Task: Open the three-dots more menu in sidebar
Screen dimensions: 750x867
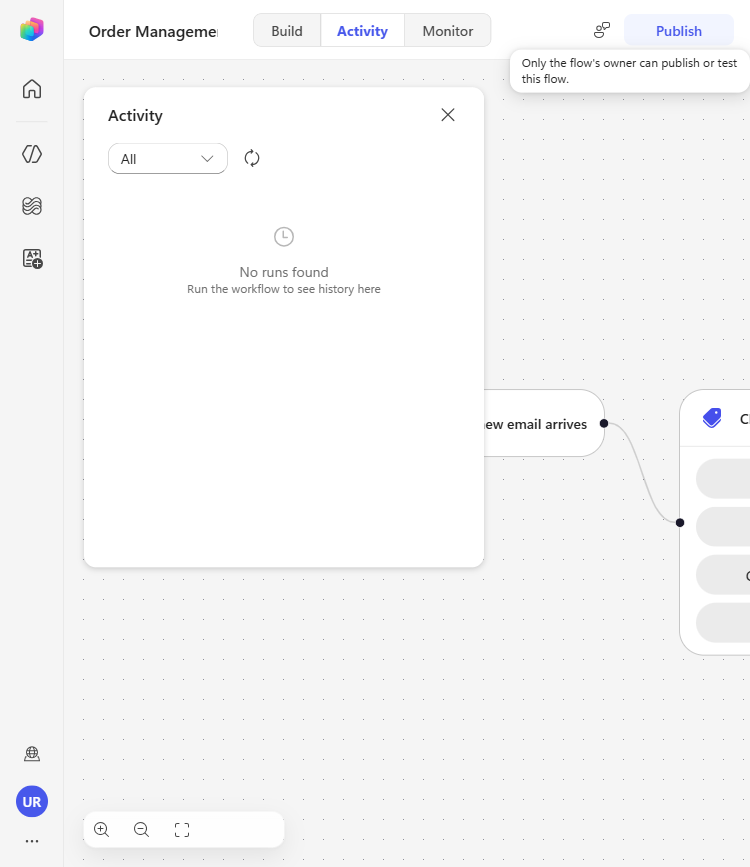Action: pos(32,841)
